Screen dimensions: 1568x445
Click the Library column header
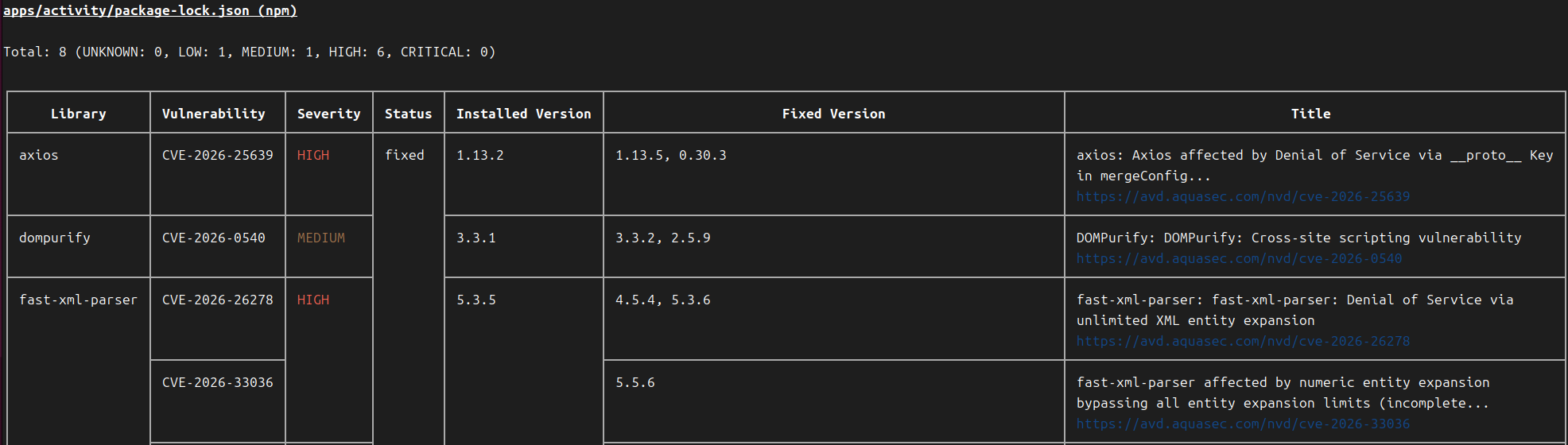78,114
